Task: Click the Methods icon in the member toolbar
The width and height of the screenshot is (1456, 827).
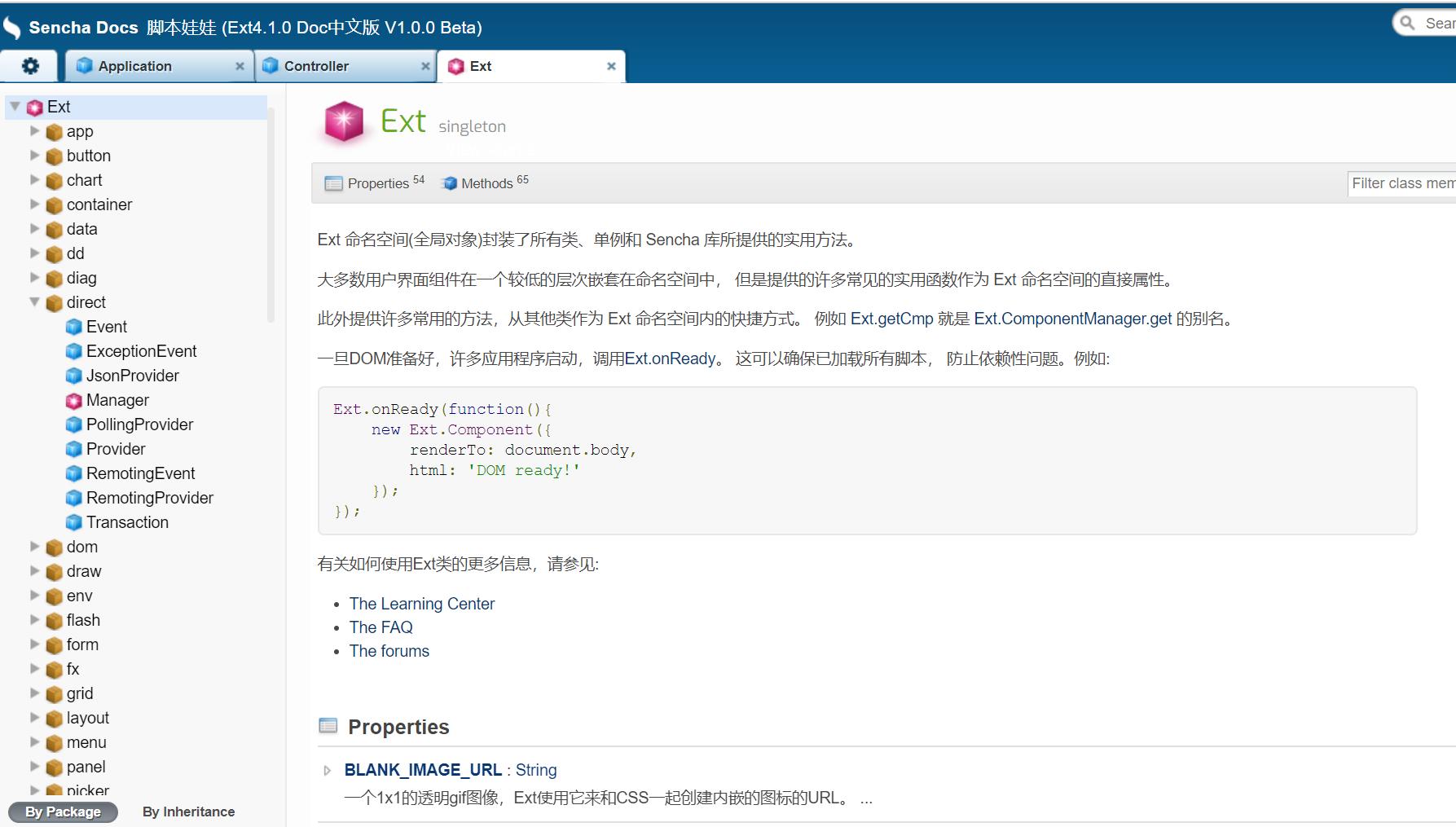Action: [449, 183]
